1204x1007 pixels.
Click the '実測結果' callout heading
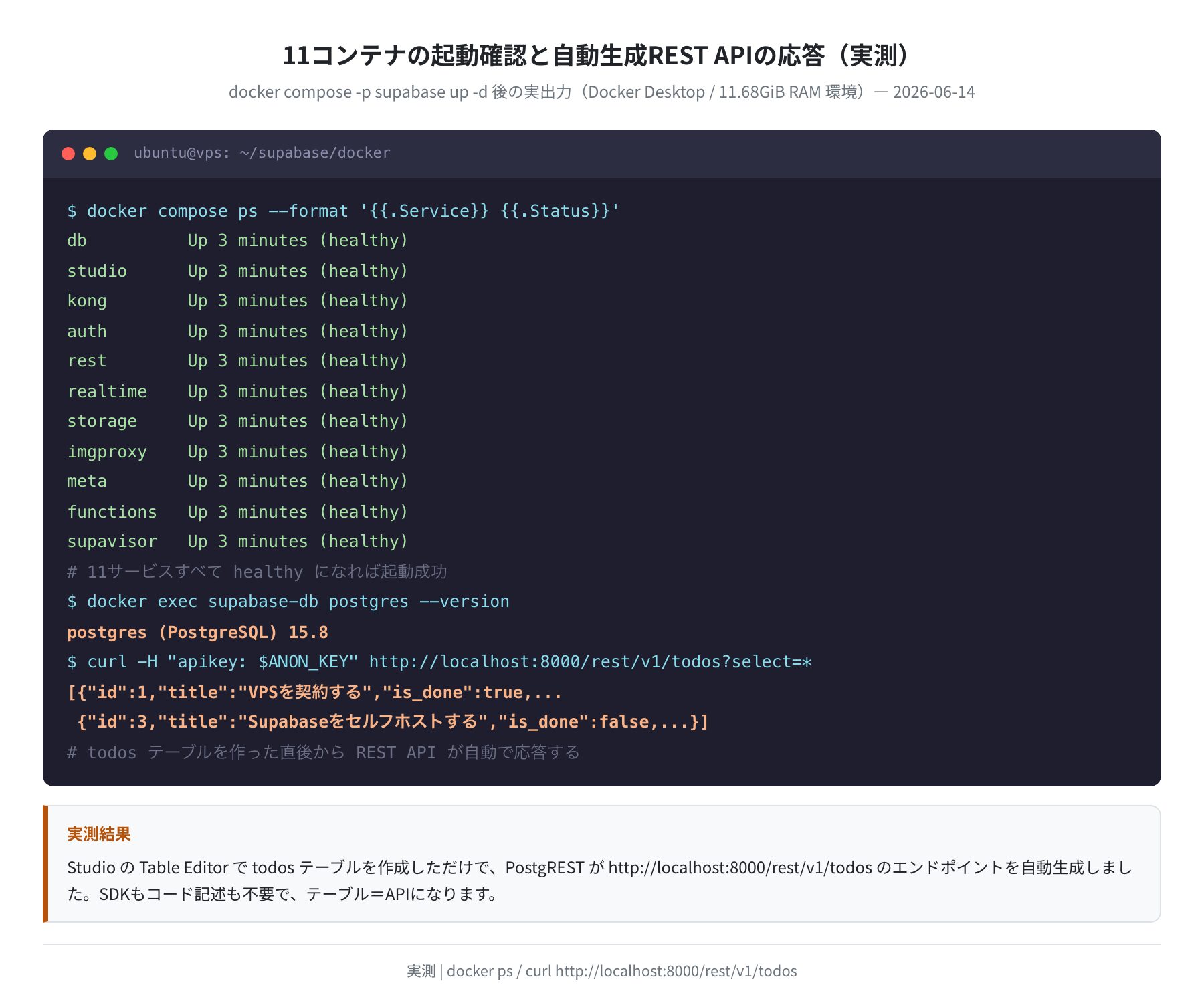click(x=99, y=834)
